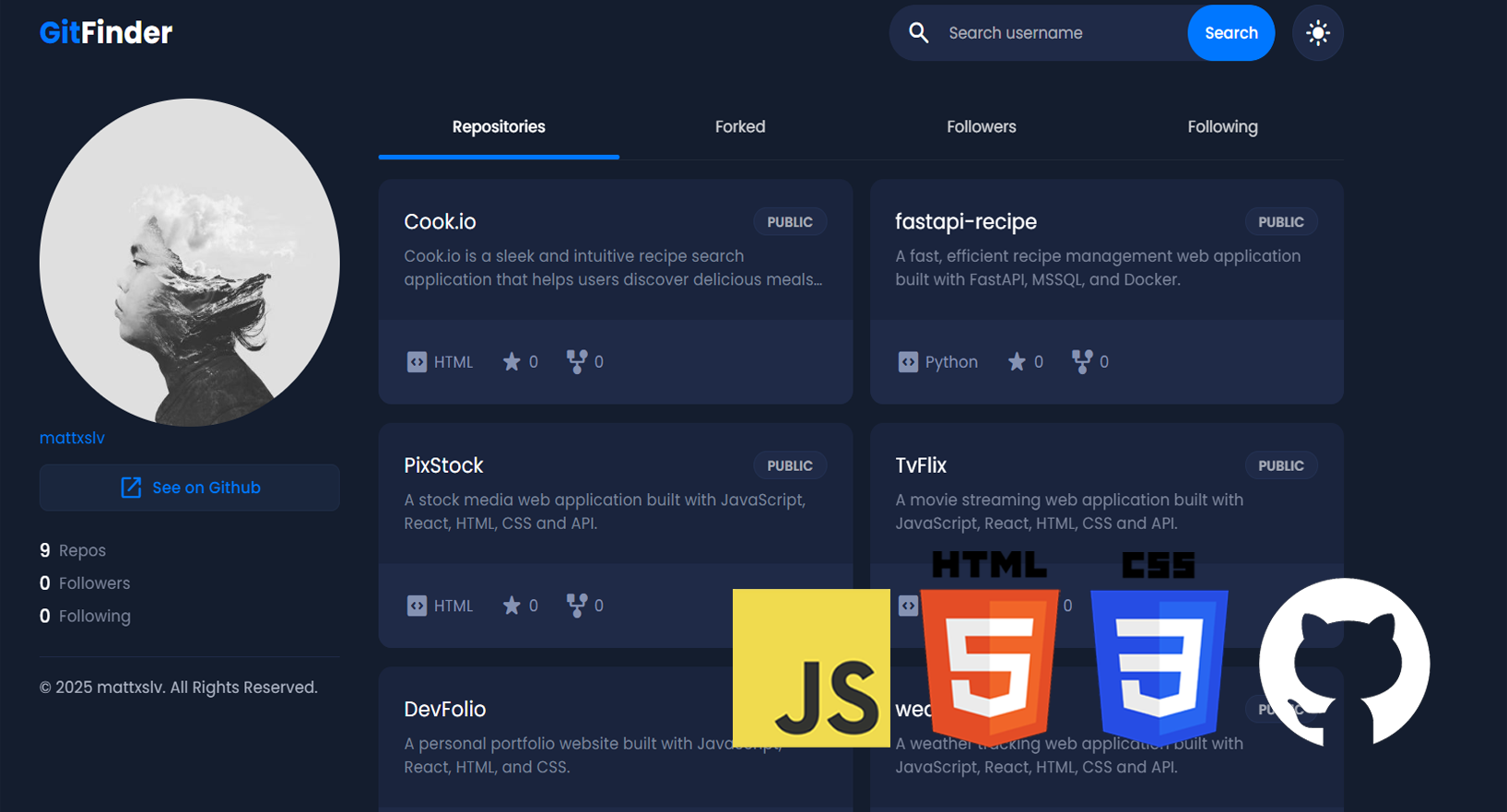Click the Python language label on fastapi-recipe

coord(951,362)
